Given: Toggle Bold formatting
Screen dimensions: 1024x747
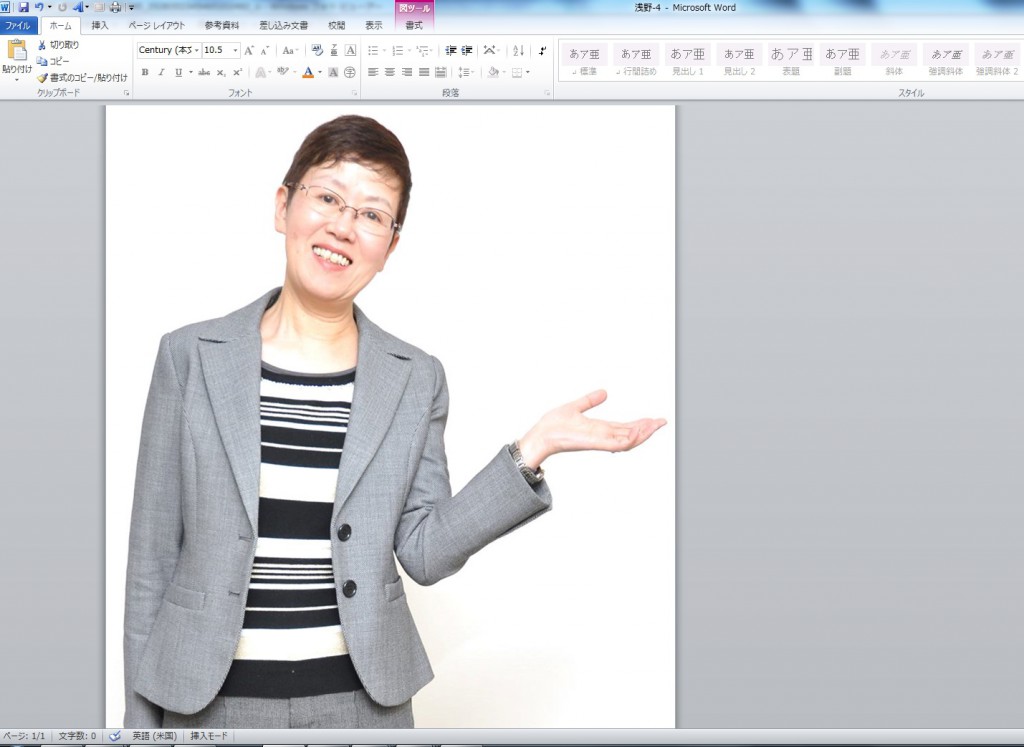Looking at the screenshot, I should click(145, 72).
